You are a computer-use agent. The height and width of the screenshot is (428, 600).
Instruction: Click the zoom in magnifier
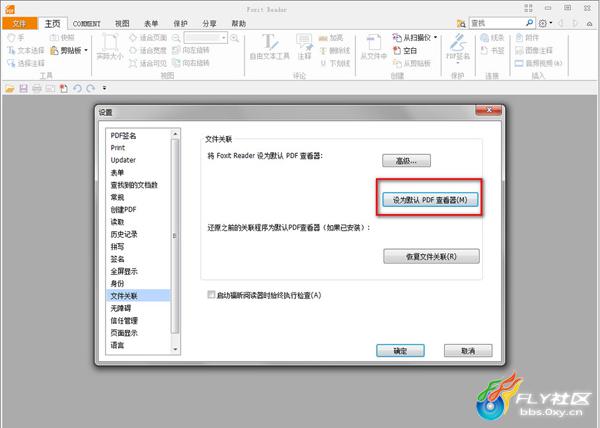[234, 37]
